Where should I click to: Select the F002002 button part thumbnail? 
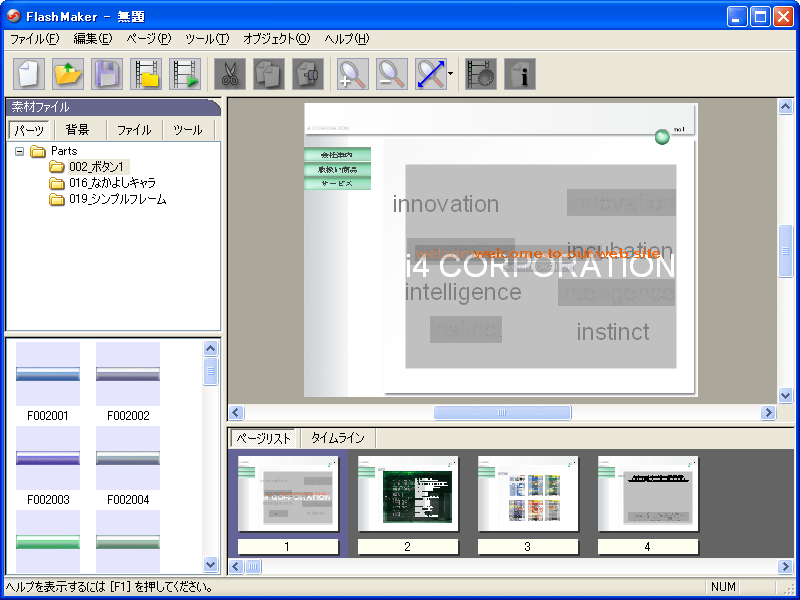[x=128, y=374]
